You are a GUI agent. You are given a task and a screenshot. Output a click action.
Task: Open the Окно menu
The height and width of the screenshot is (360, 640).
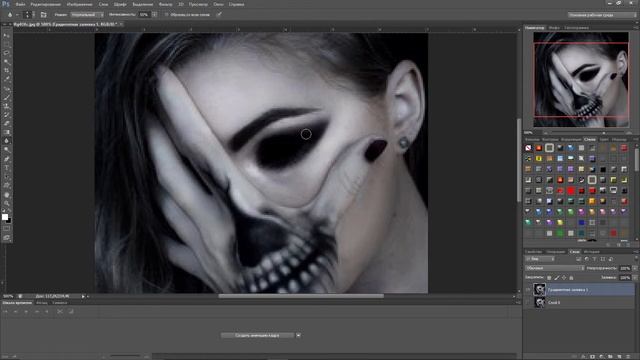(218, 4)
